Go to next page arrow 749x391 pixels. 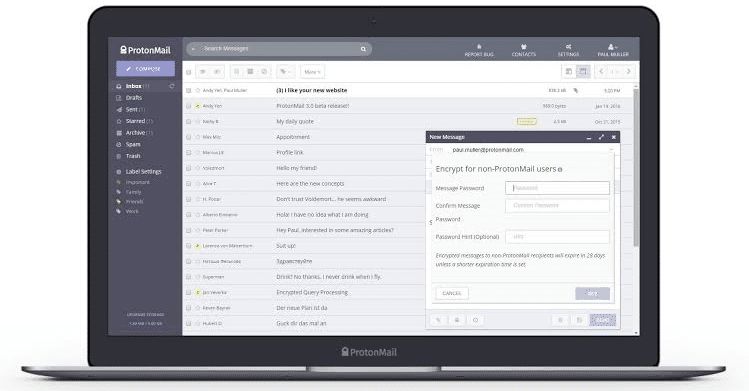click(x=629, y=72)
